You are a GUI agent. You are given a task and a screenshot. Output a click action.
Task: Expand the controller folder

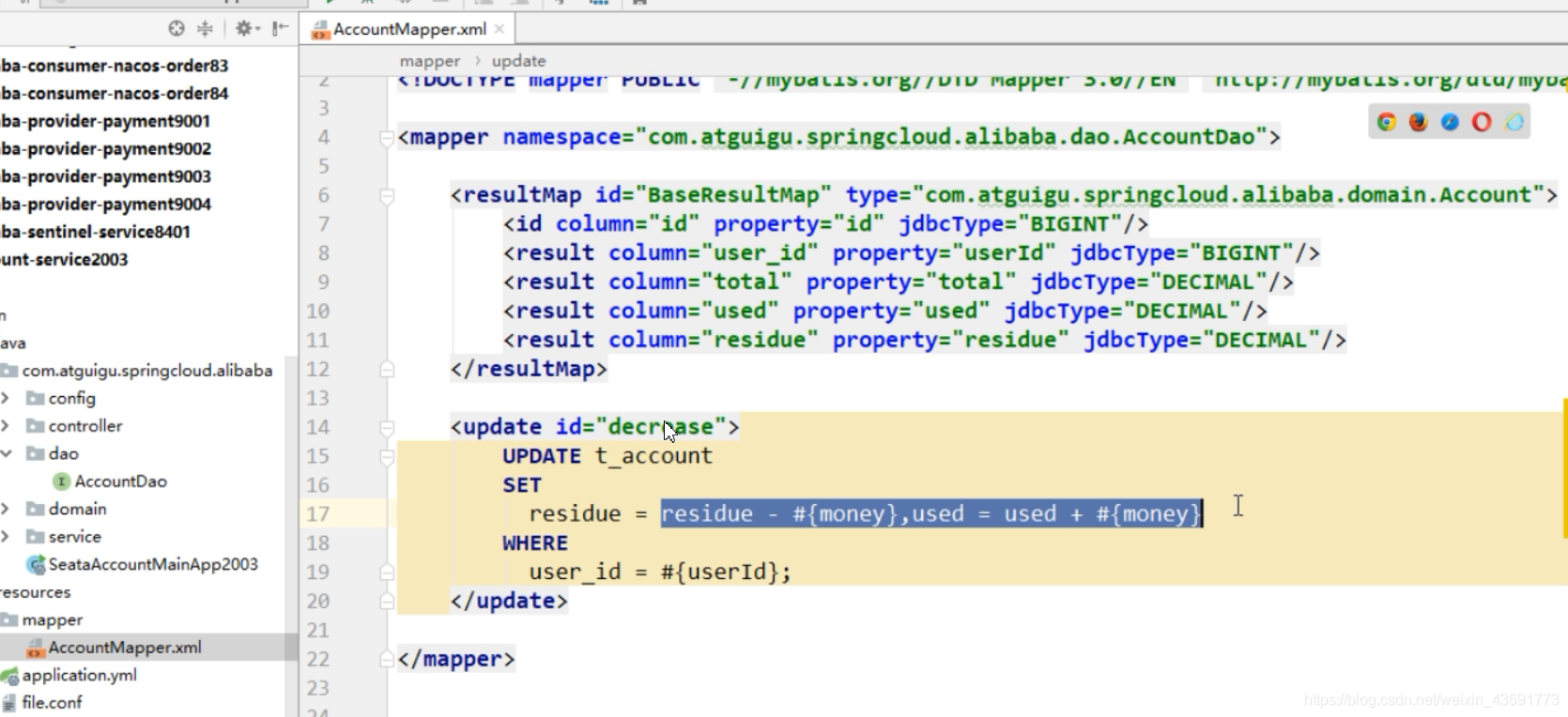[6, 426]
